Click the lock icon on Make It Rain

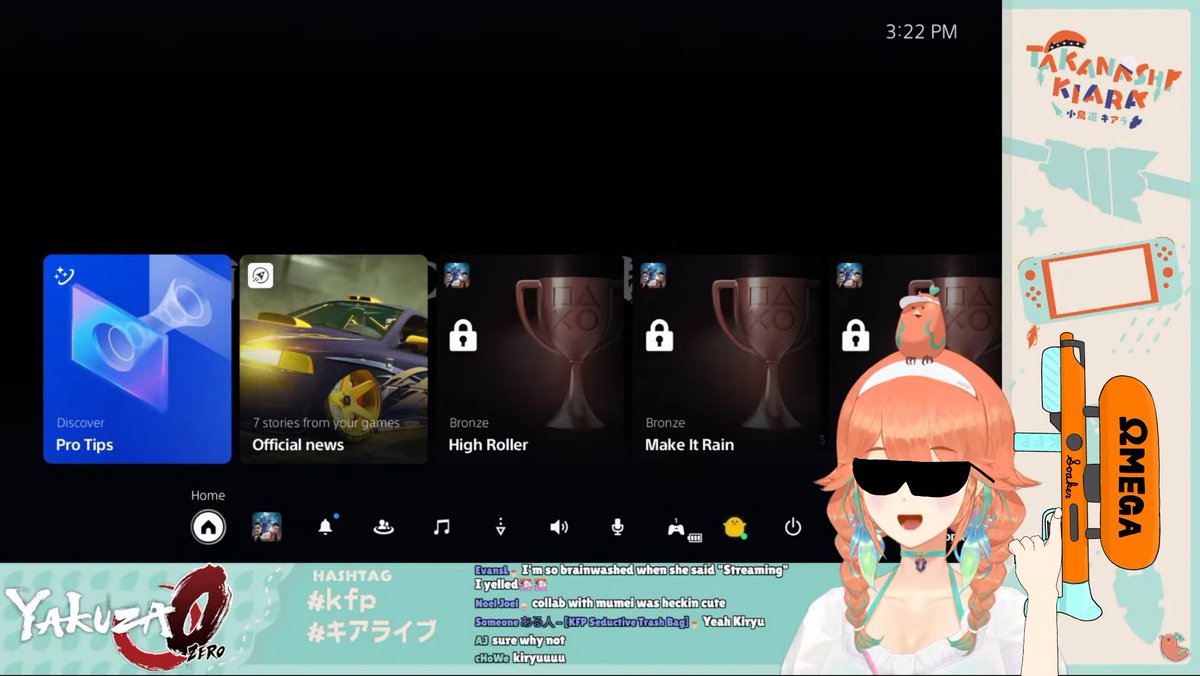pos(658,335)
